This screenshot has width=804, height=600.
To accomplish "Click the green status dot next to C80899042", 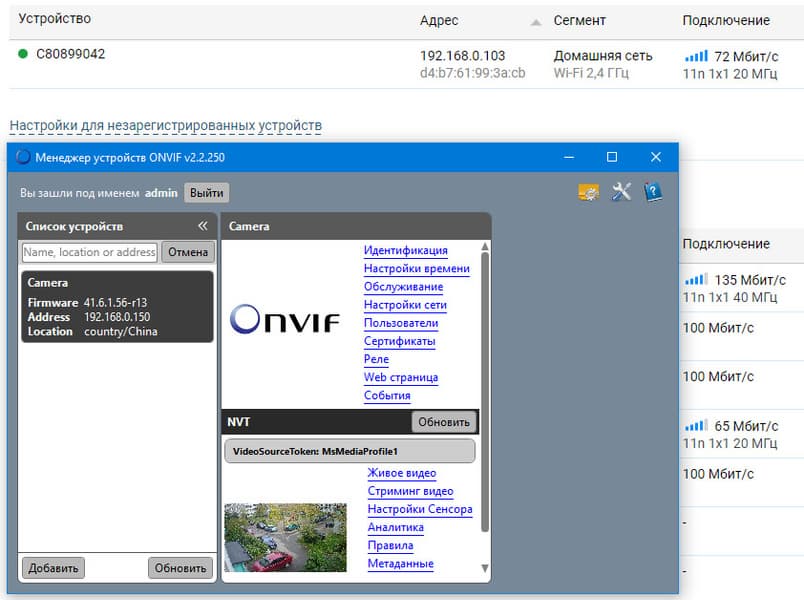I will click(23, 53).
